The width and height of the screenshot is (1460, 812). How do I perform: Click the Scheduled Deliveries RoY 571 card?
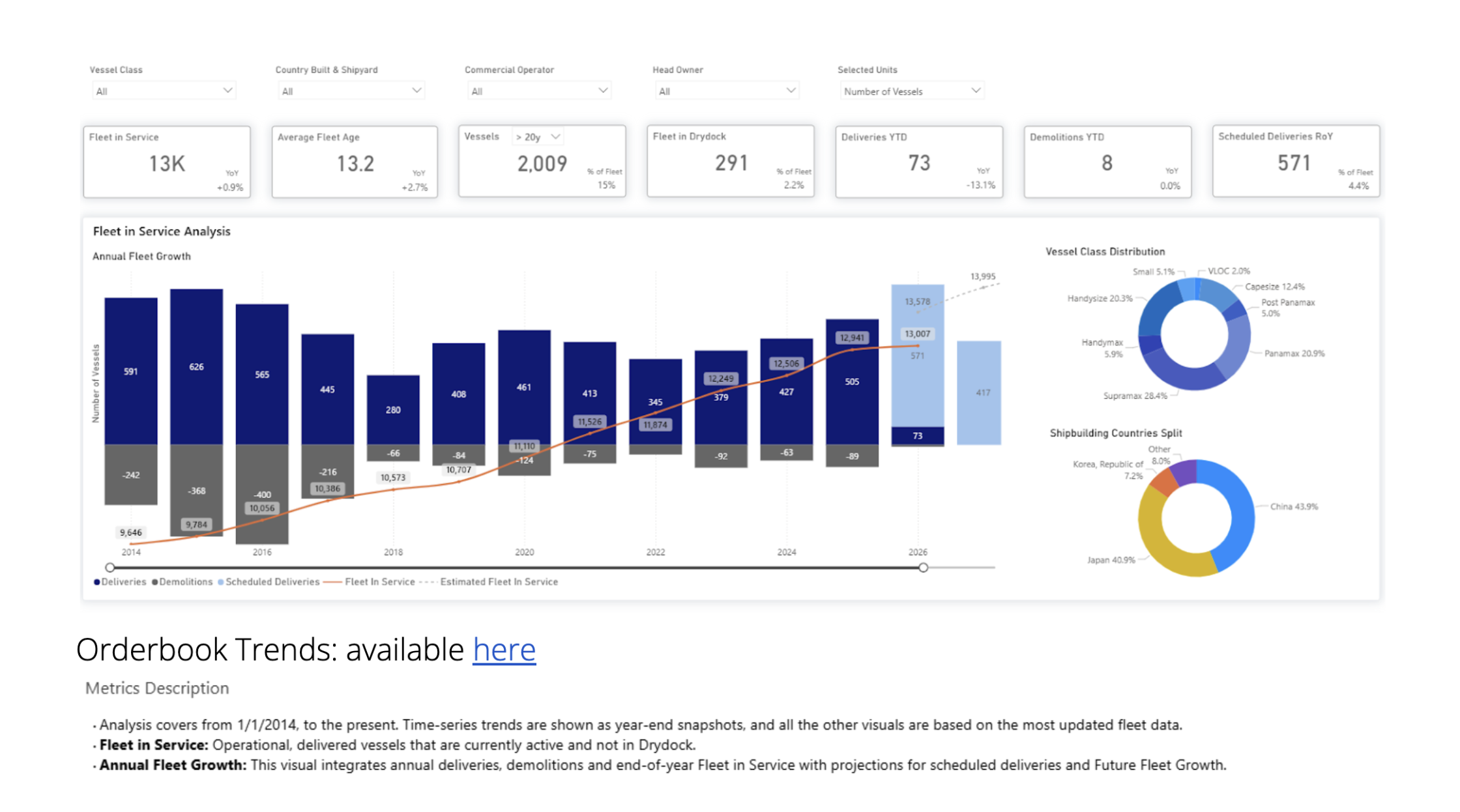pos(1295,162)
